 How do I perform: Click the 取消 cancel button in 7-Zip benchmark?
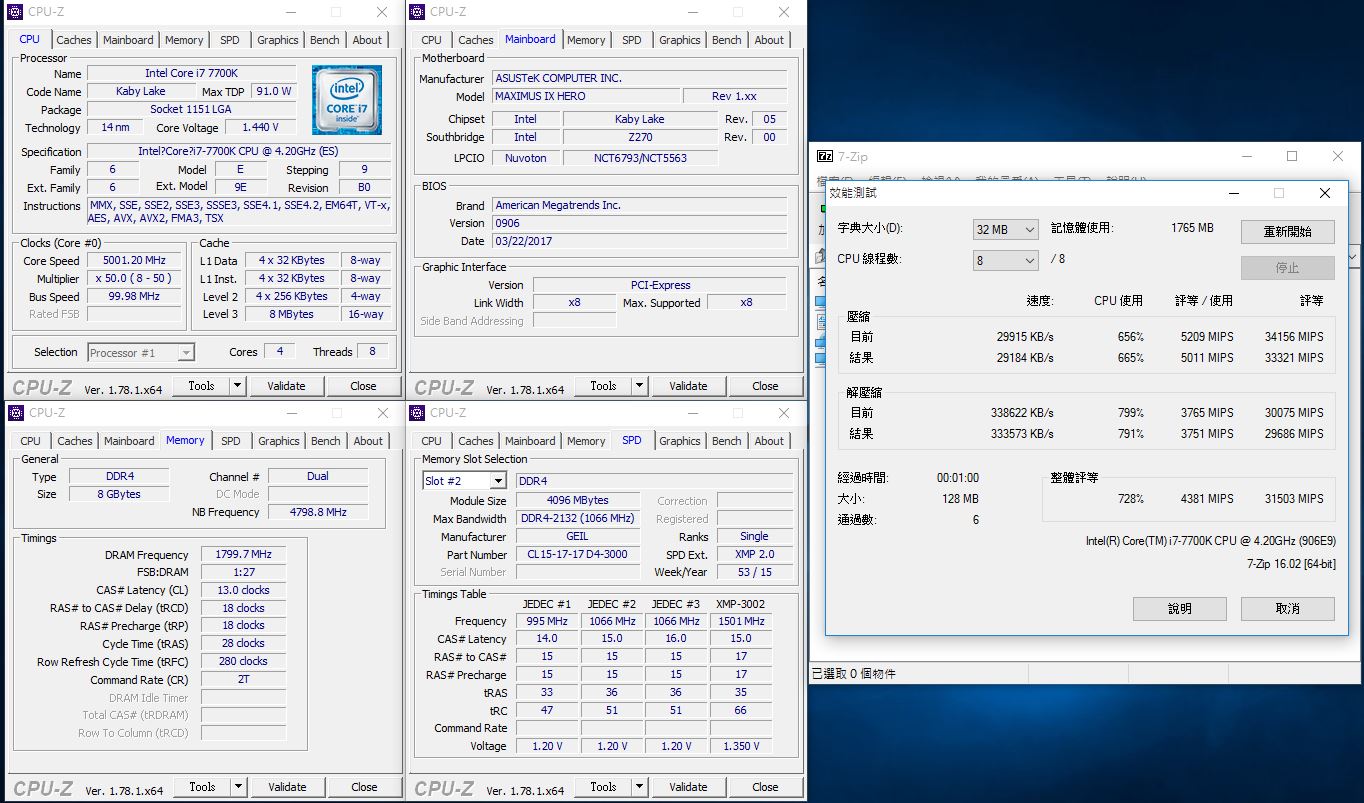point(1288,608)
